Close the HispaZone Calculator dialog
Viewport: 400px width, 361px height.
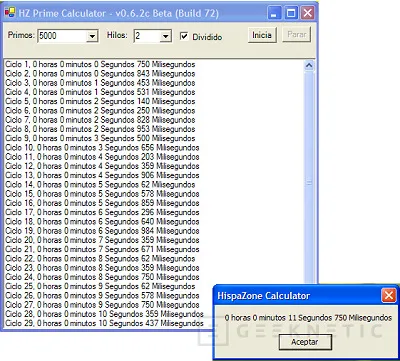(388, 295)
